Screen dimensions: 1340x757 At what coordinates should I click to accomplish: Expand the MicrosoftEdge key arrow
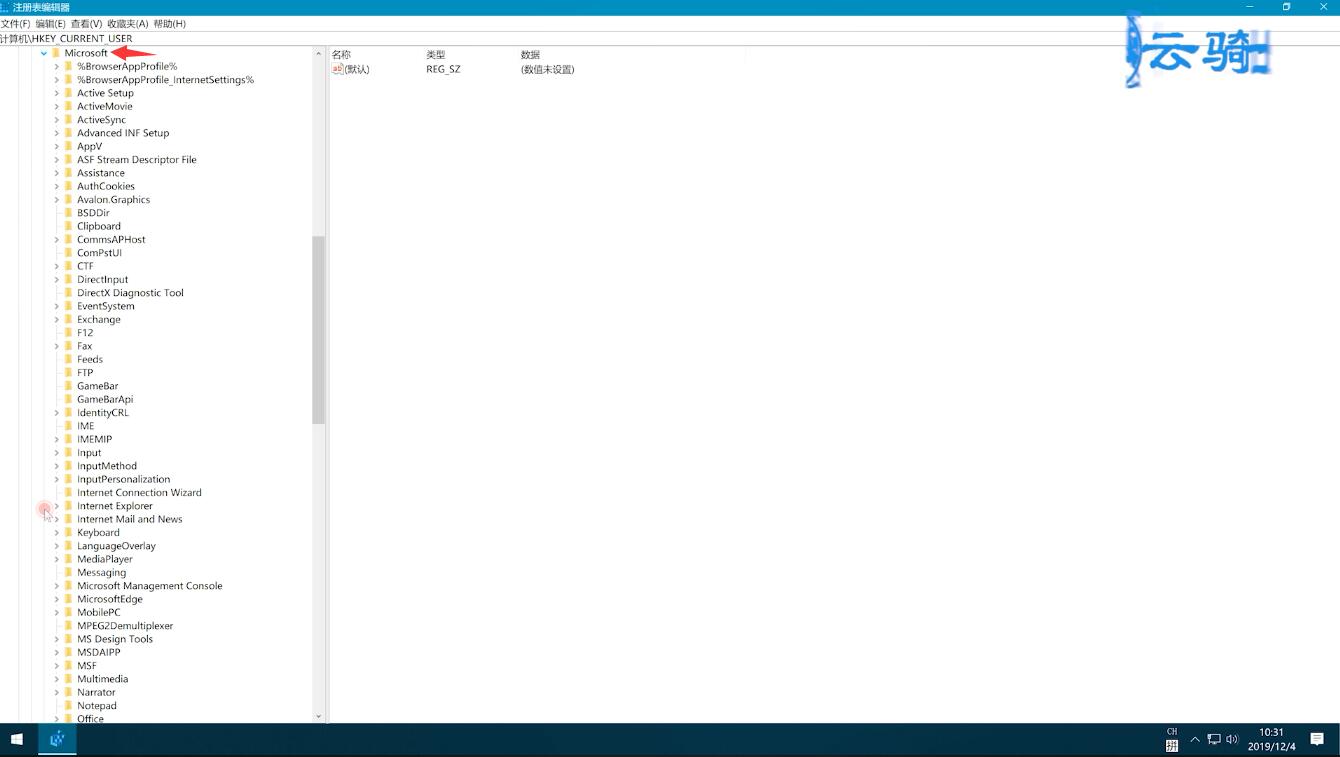pyautogui.click(x=56, y=599)
